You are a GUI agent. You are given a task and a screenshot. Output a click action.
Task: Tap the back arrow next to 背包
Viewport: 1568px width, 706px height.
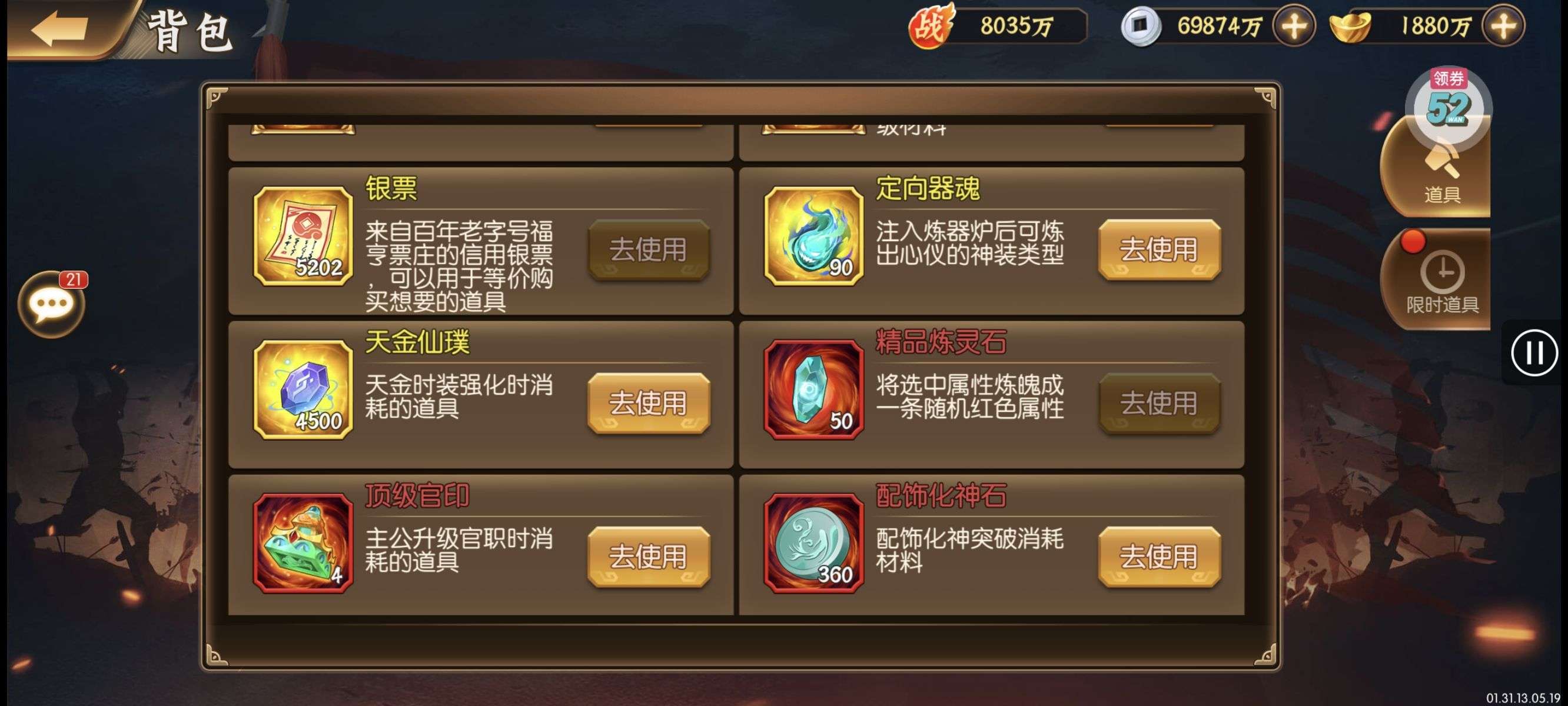pos(59,28)
